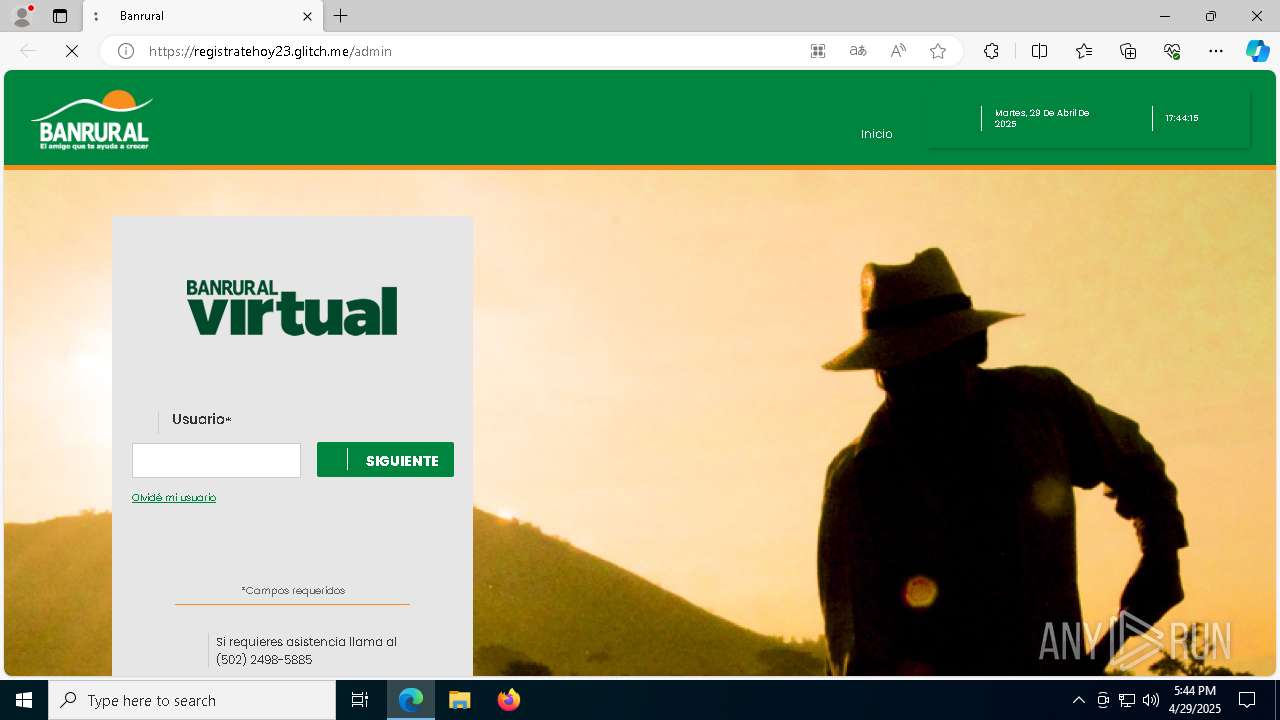1280x720 pixels.
Task: Click the taskbar search box
Action: (192, 700)
